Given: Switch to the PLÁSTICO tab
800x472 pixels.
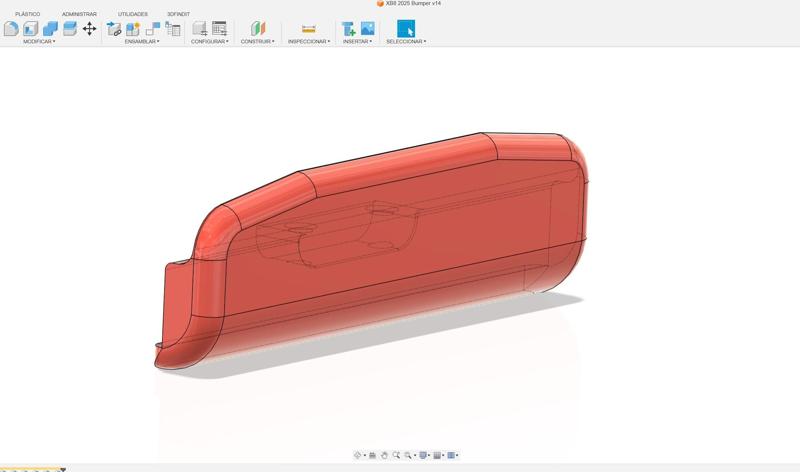Looking at the screenshot, I should point(27,14).
